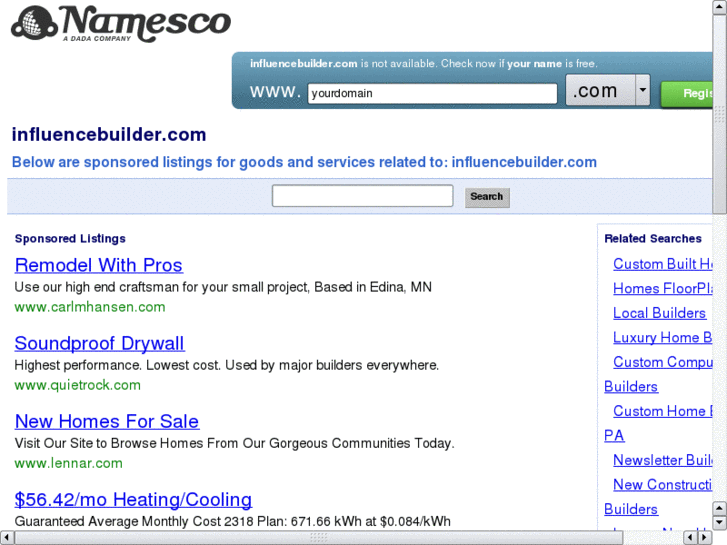Click the horizontal scrollbar thumb
This screenshot has width=727, height=545.
click(319, 538)
